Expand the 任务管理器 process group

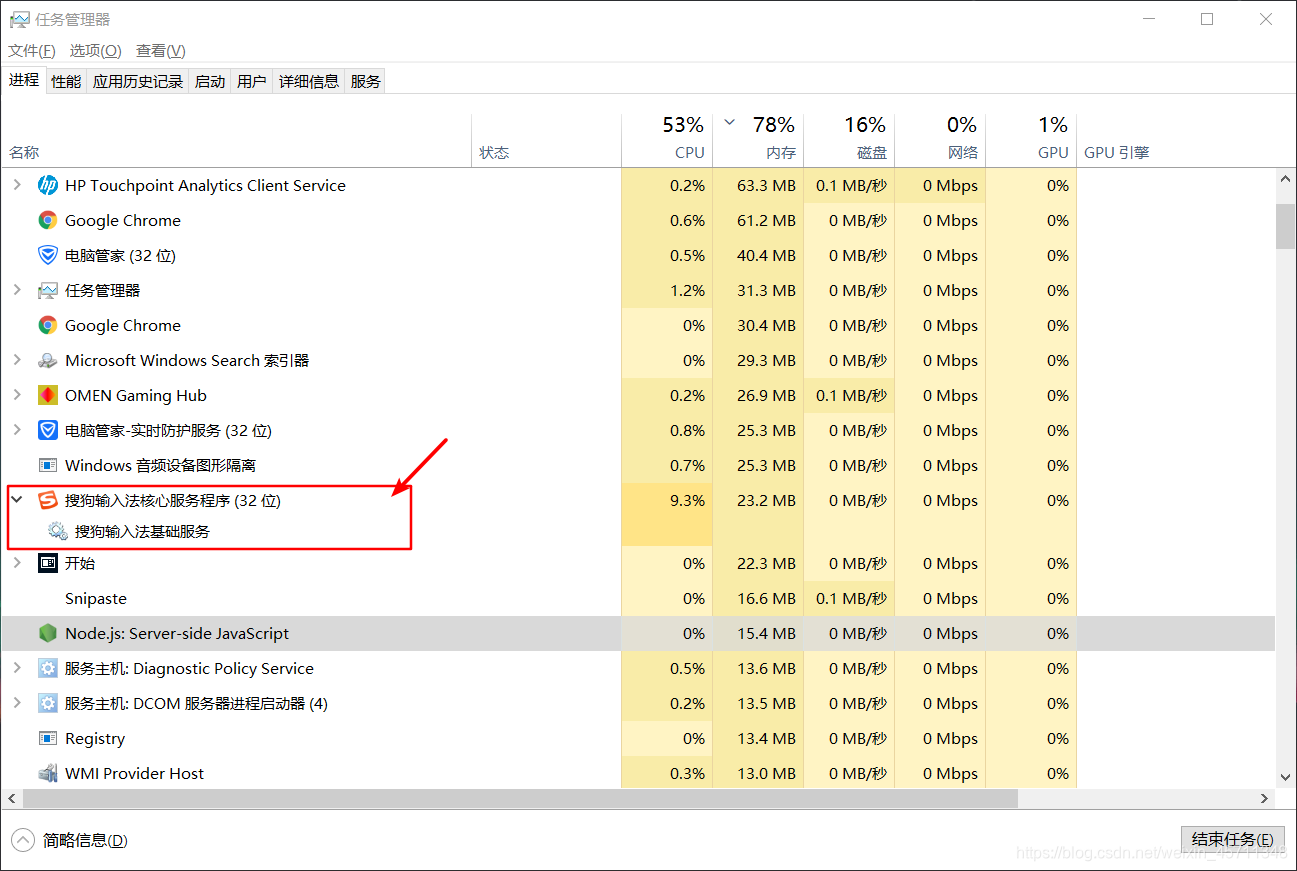click(17, 290)
